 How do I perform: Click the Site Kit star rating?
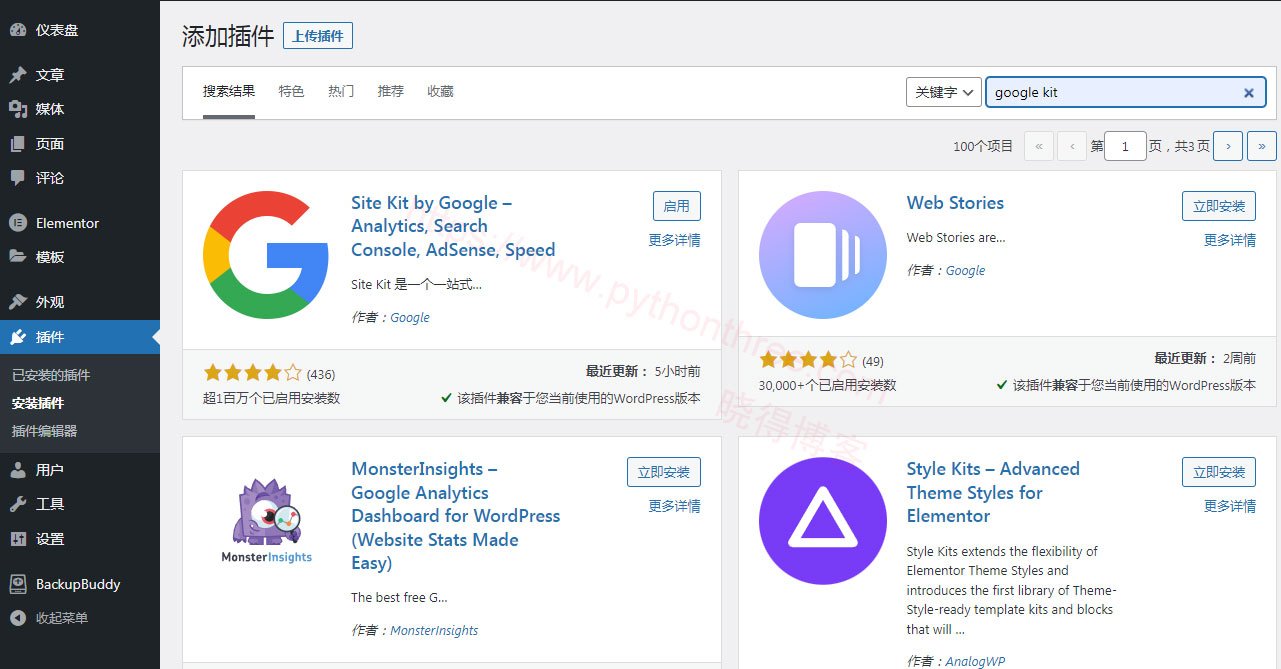pyautogui.click(x=252, y=373)
